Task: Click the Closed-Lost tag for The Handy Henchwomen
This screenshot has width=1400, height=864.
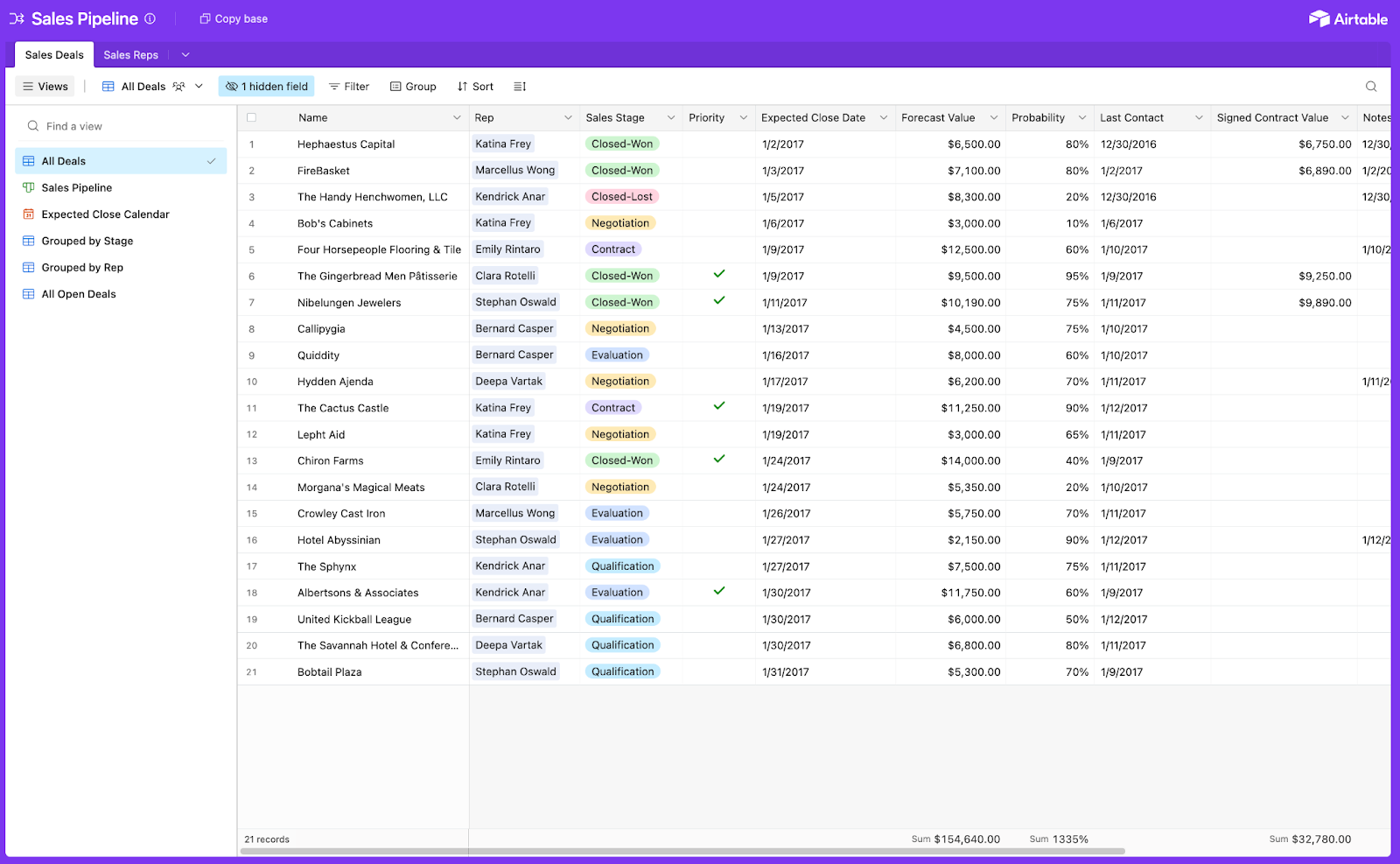Action: [x=622, y=197]
